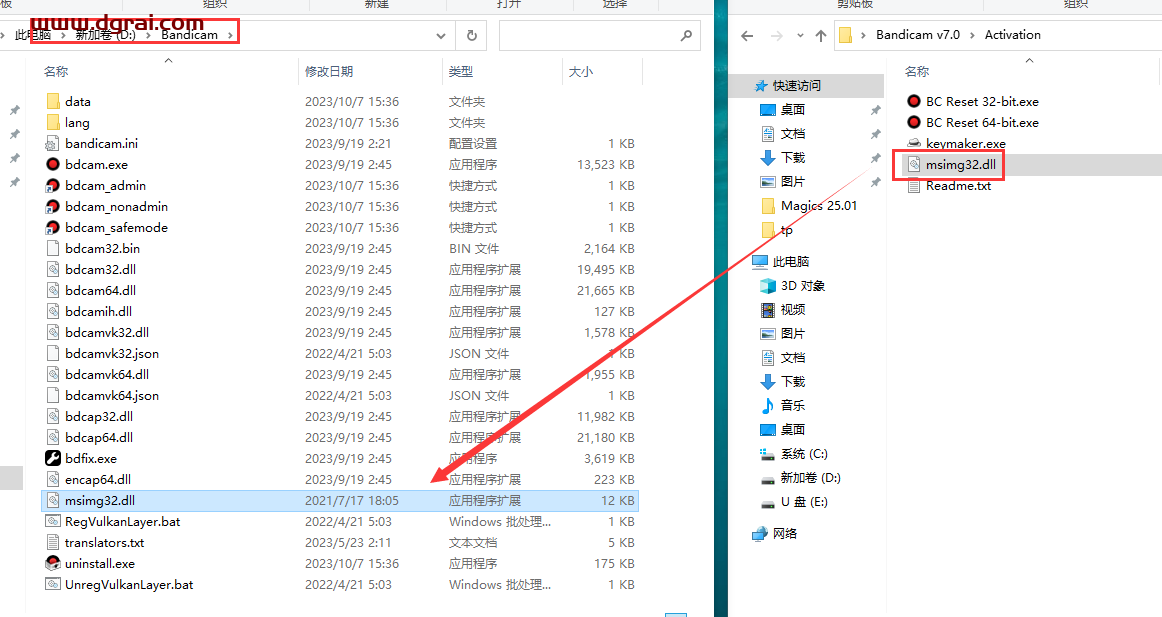1162x617 pixels.
Task: Select the data folder icon
Action: tap(53, 101)
